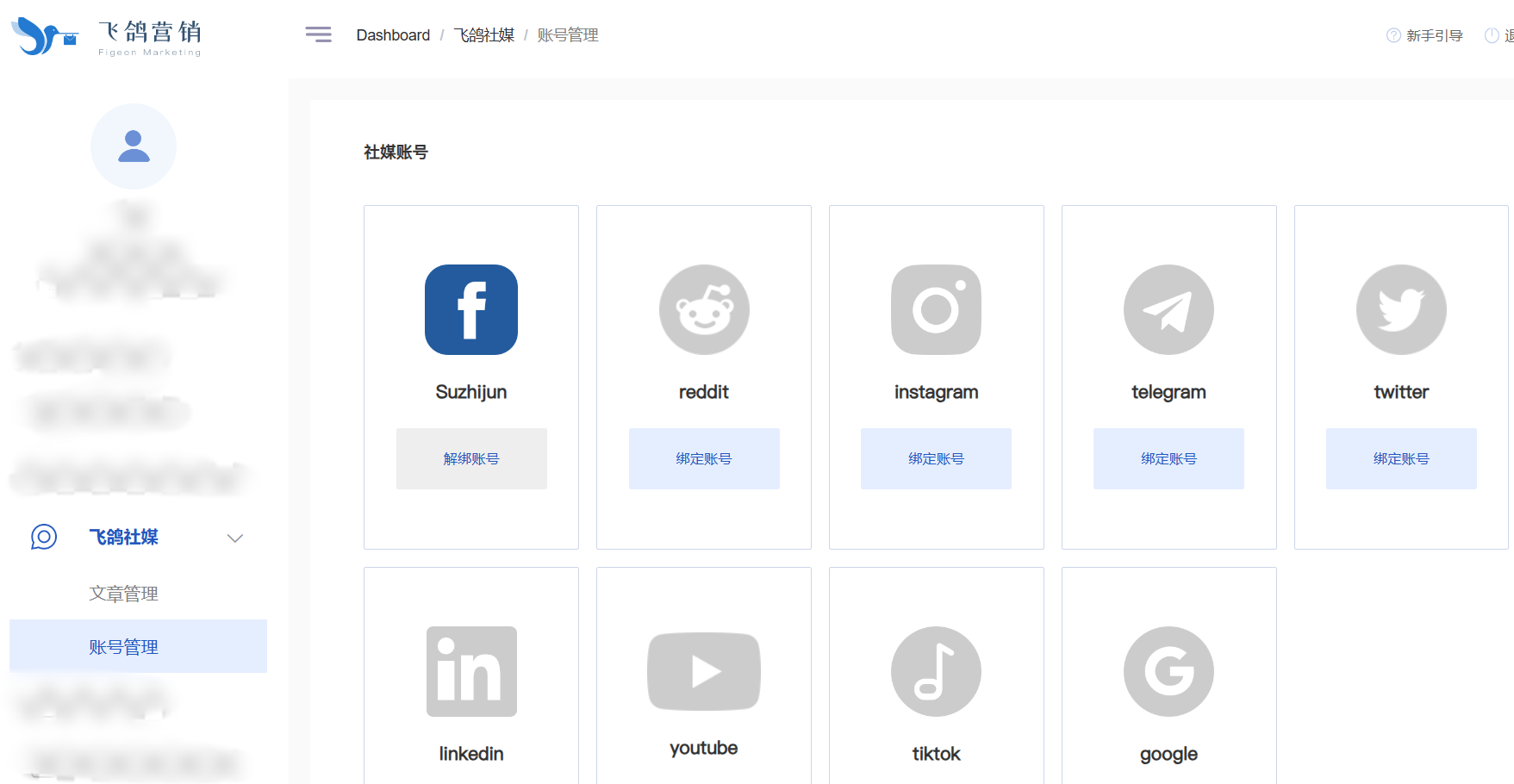Click 绑定账号 under reddit
Image resolution: width=1514 pixels, height=784 pixels.
coord(704,458)
